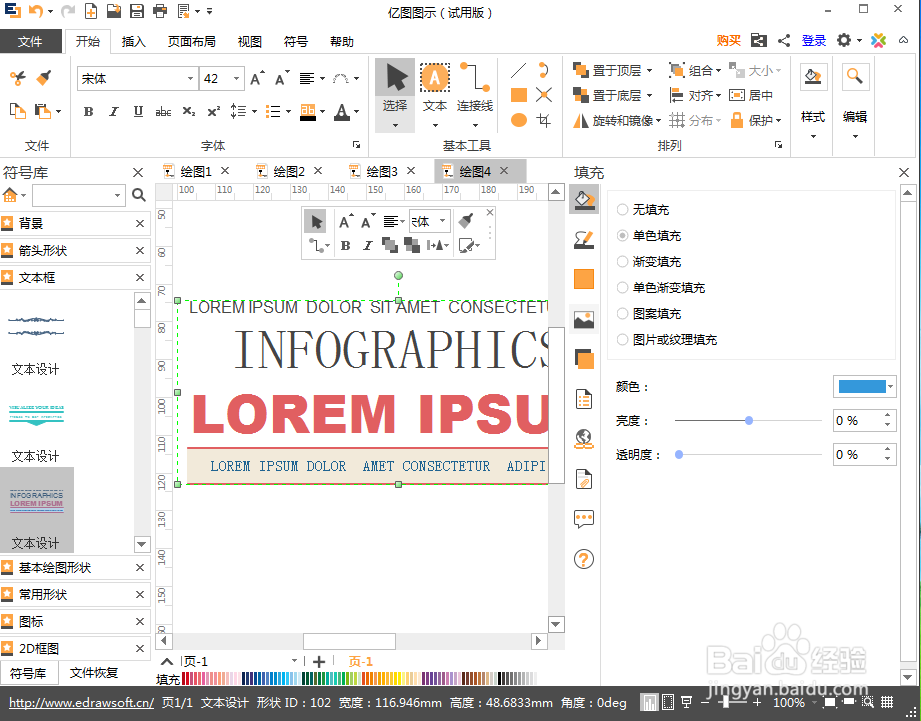Click the 登录 login link

click(x=814, y=41)
